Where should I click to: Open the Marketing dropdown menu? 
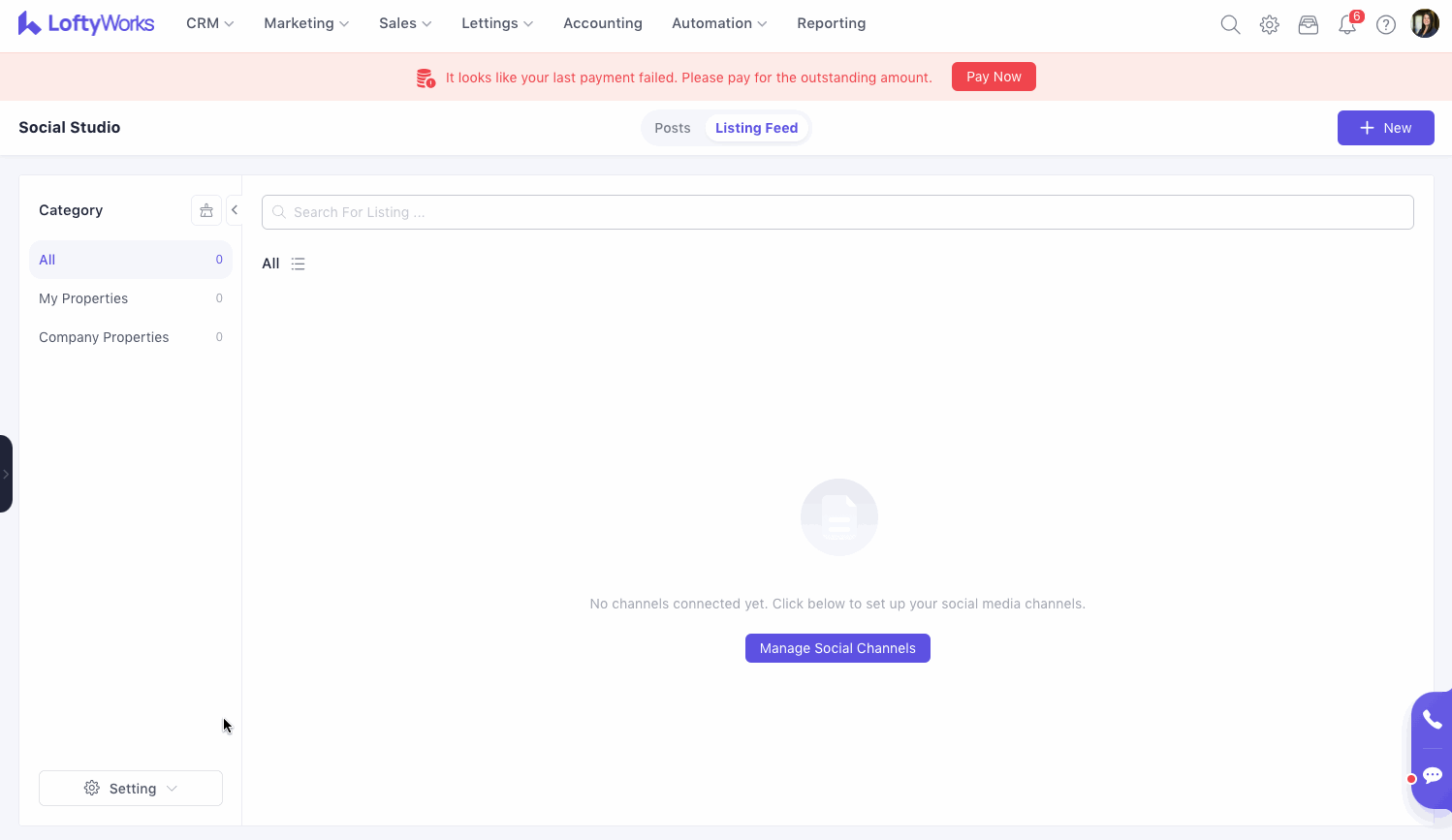(305, 23)
